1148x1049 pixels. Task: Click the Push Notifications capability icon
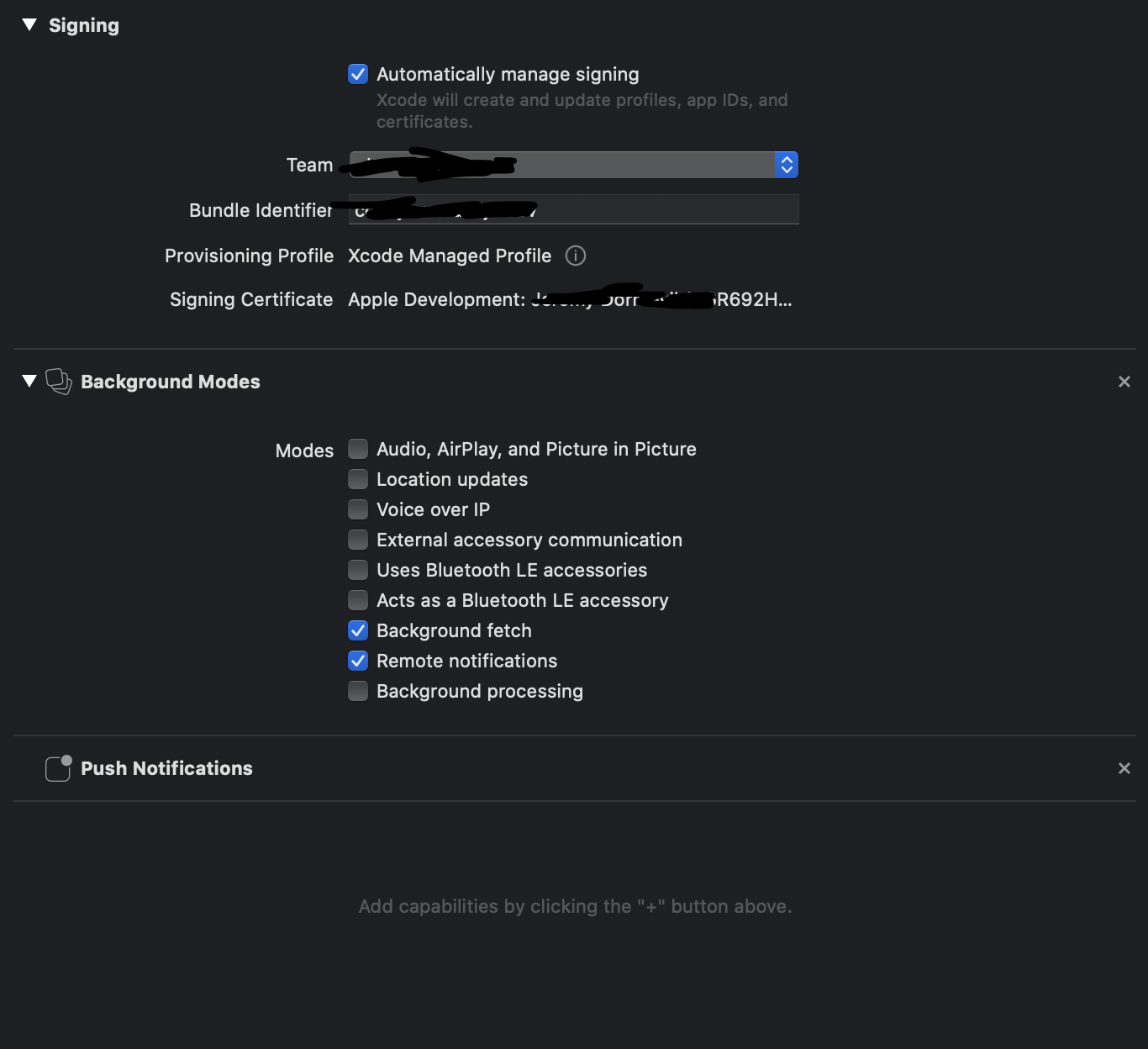(58, 768)
